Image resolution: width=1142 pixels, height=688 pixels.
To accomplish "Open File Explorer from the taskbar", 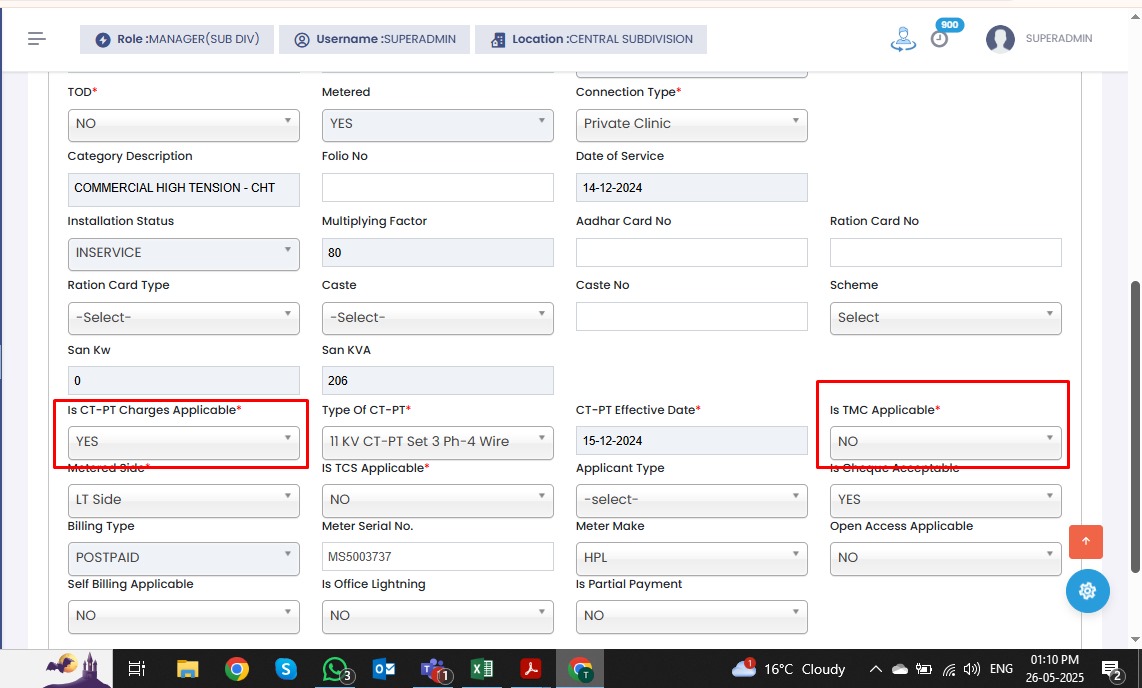I will [x=187, y=668].
